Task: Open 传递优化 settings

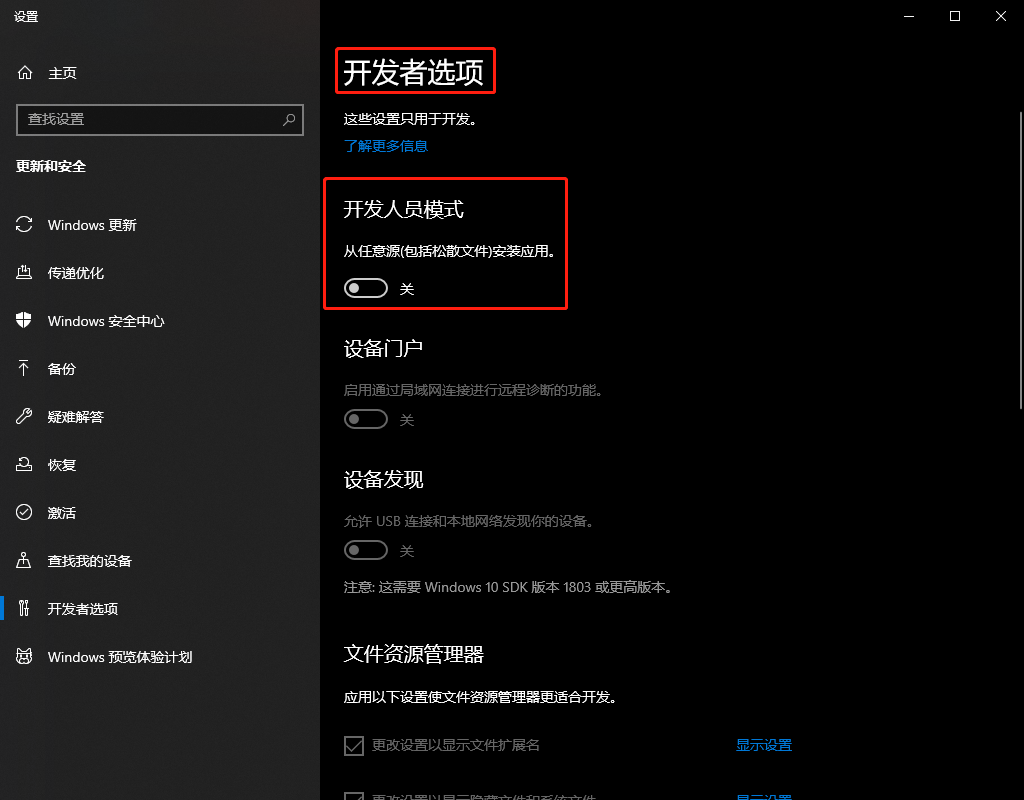Action: [x=76, y=273]
